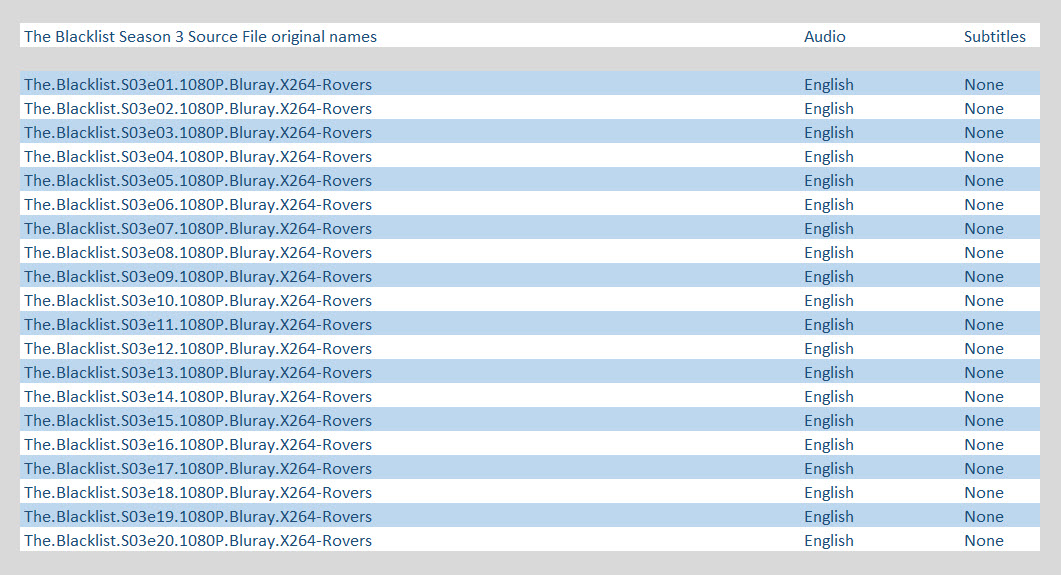Click English audio cell in S03e10 row
Screen dimensions: 1061x575
click(829, 301)
